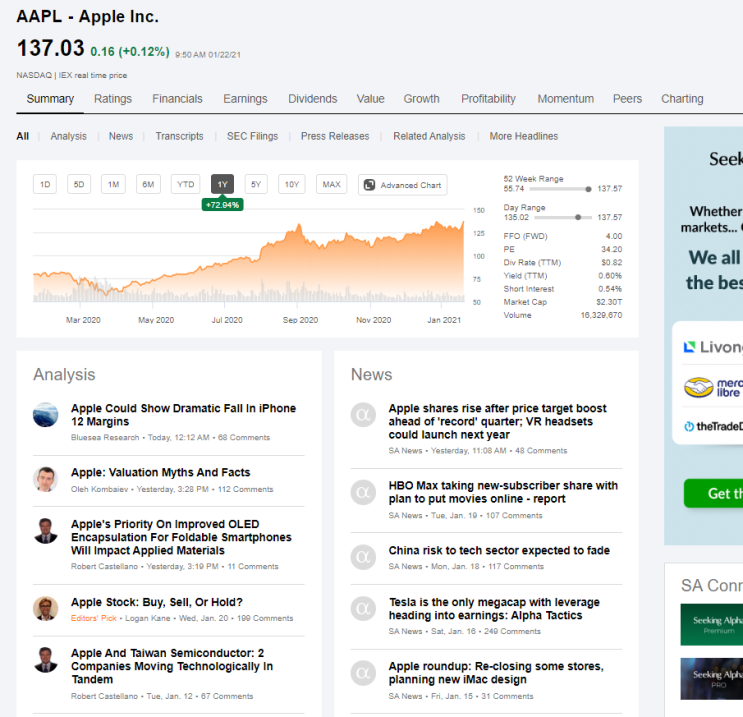This screenshot has width=743, height=717.
Task: Click alpha icon beside Apple shares rise news
Action: click(x=363, y=415)
